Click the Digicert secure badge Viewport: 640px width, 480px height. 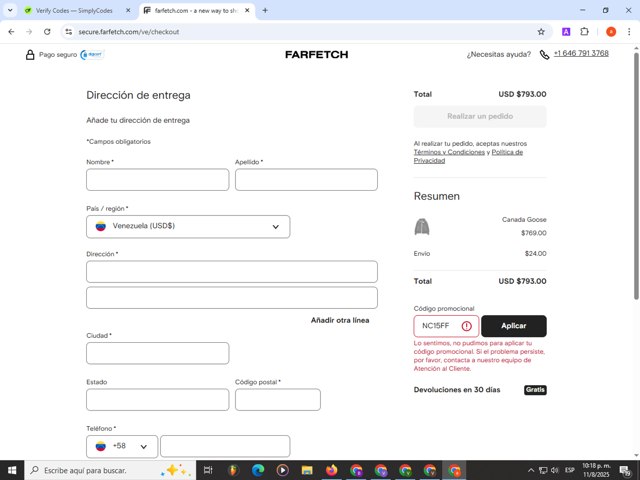(x=92, y=54)
